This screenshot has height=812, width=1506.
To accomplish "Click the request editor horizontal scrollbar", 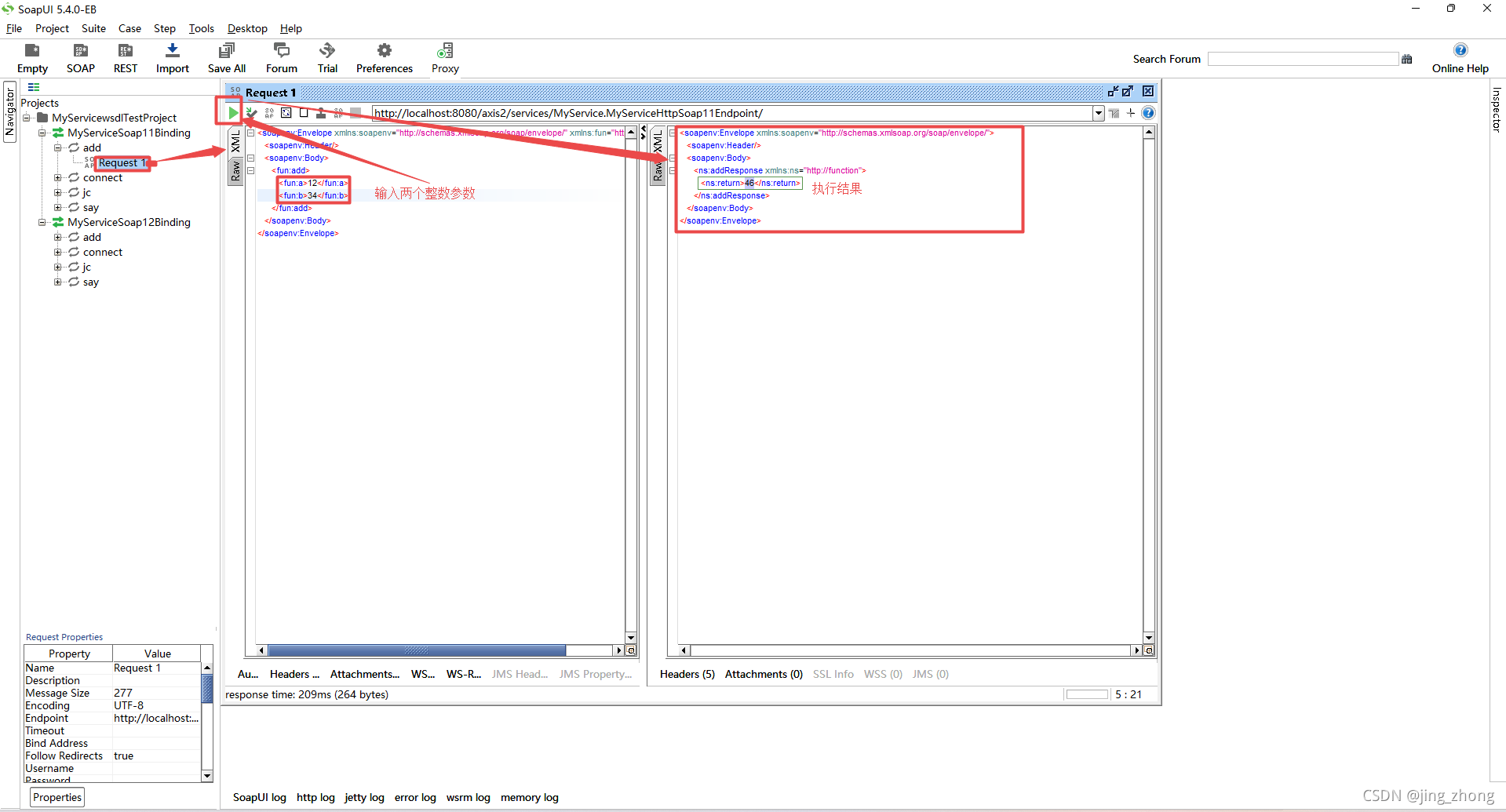I will pyautogui.click(x=441, y=650).
